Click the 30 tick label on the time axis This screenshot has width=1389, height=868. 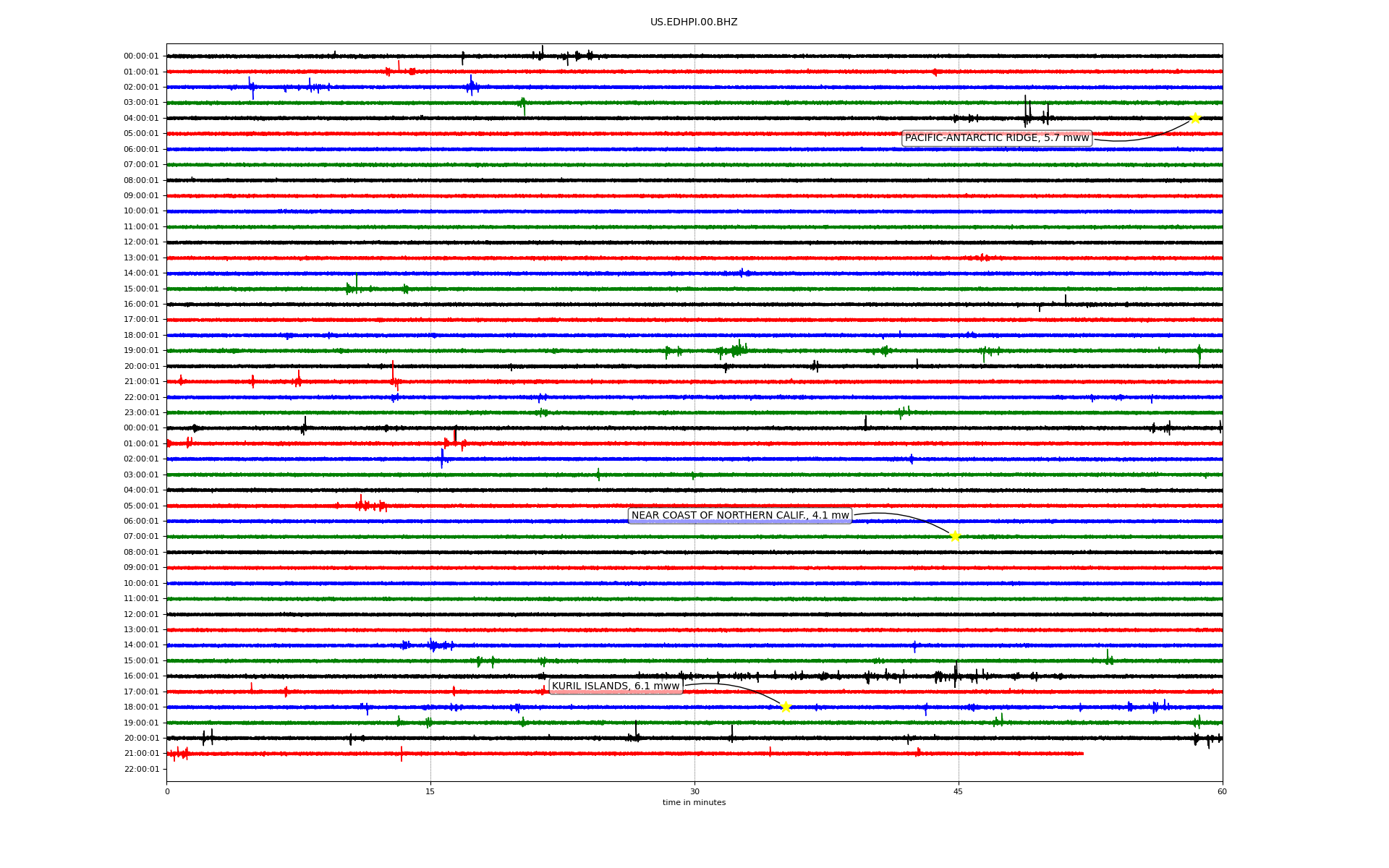point(694,791)
